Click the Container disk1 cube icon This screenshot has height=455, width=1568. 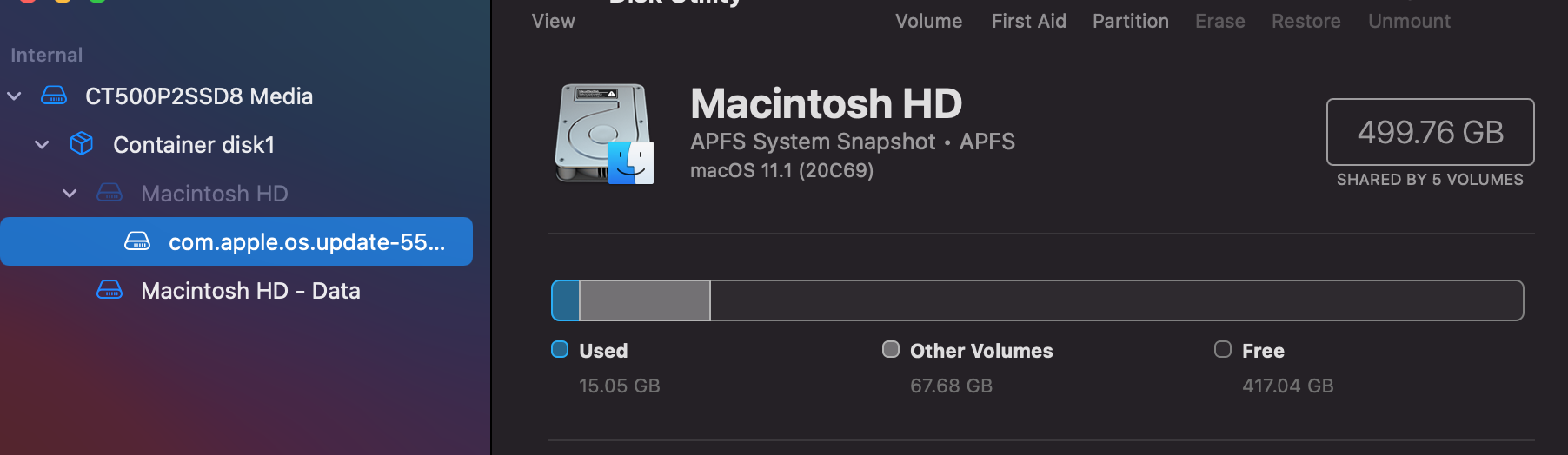[82, 144]
